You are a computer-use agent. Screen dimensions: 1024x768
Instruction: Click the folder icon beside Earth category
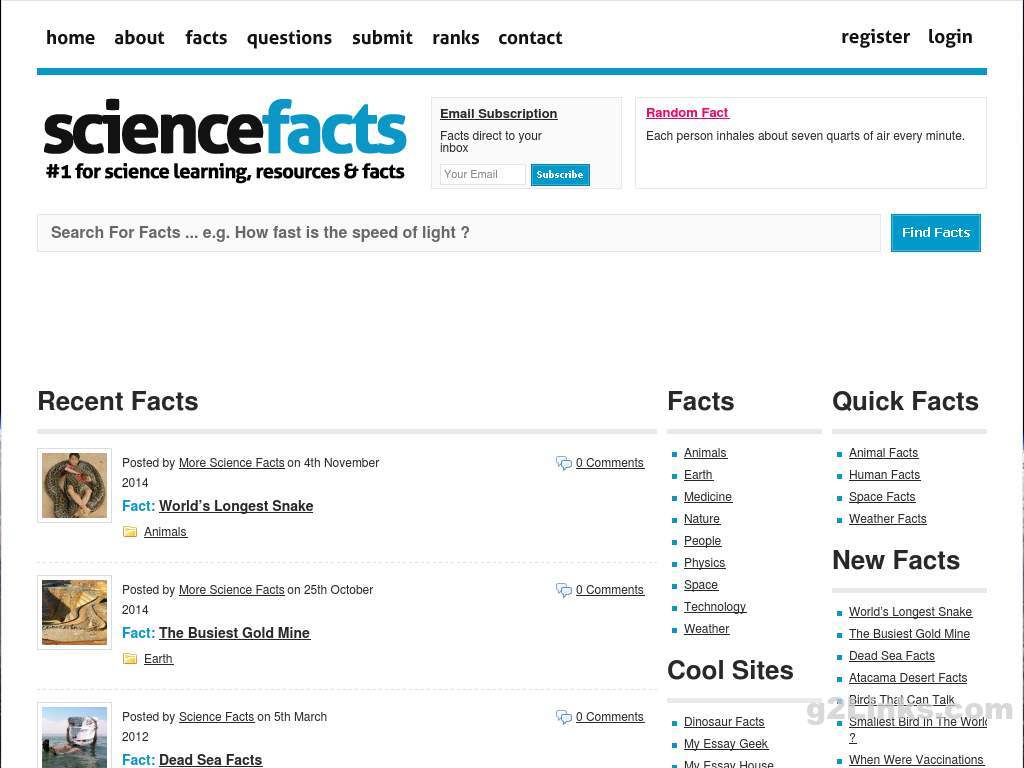pos(130,659)
